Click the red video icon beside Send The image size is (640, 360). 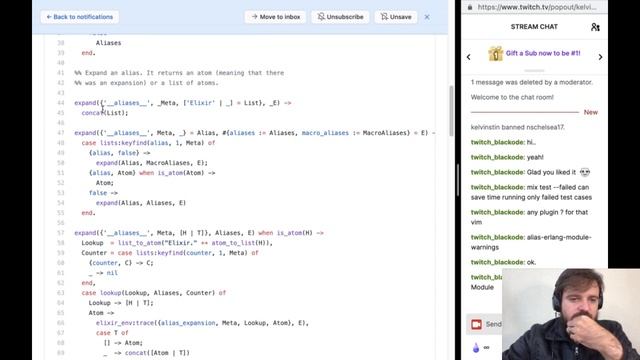[476, 324]
